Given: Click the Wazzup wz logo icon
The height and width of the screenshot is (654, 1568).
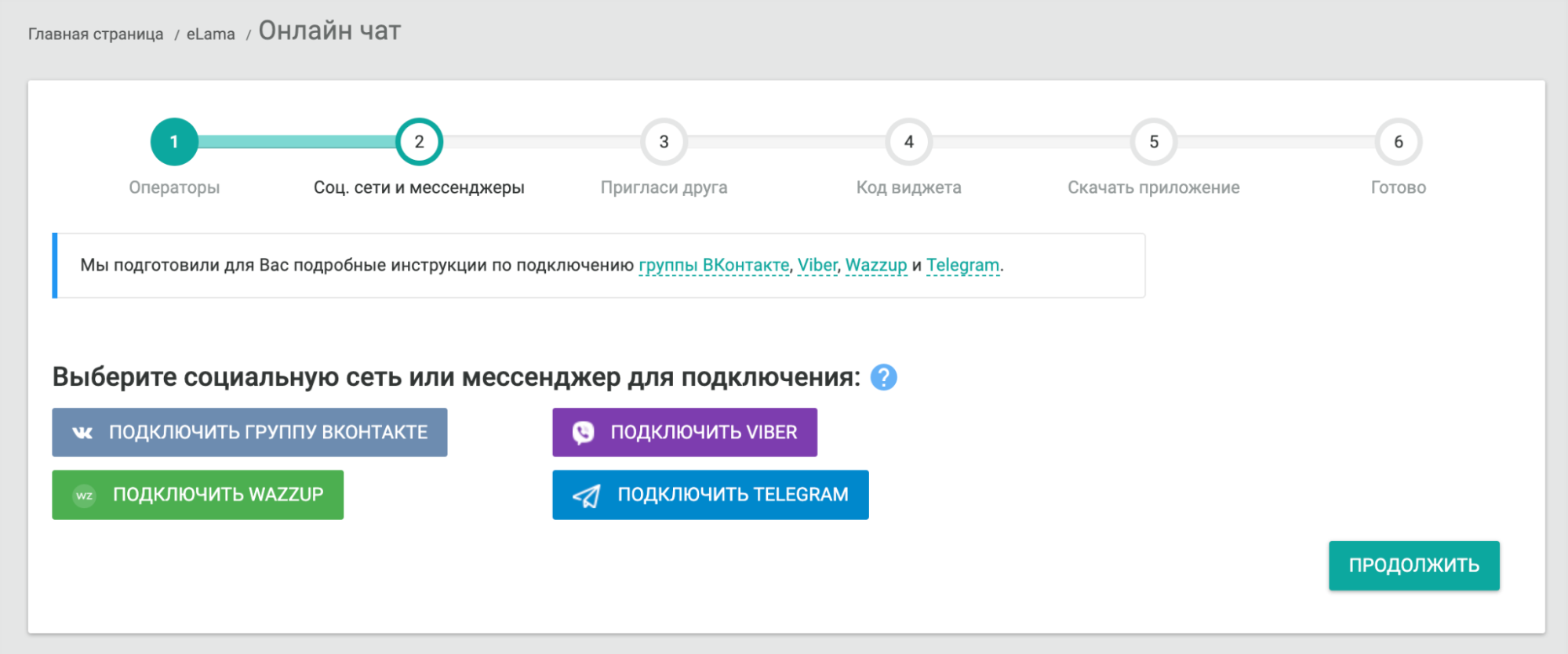Looking at the screenshot, I should pyautogui.click(x=84, y=495).
